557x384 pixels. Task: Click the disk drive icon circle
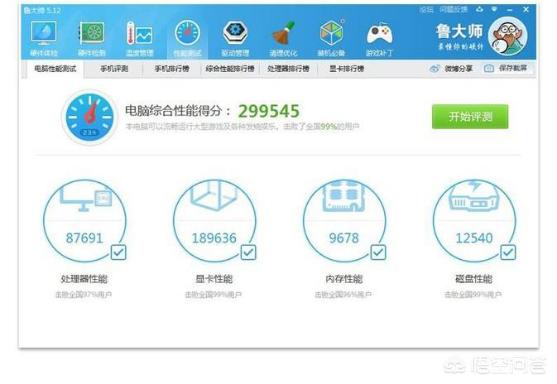[474, 220]
